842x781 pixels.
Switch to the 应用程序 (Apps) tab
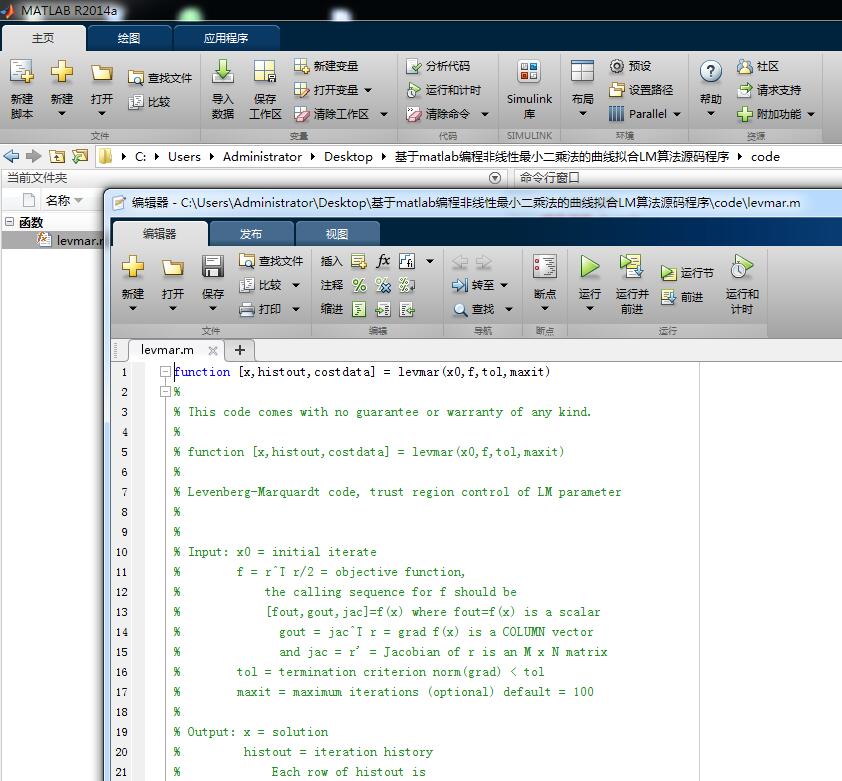tap(226, 38)
